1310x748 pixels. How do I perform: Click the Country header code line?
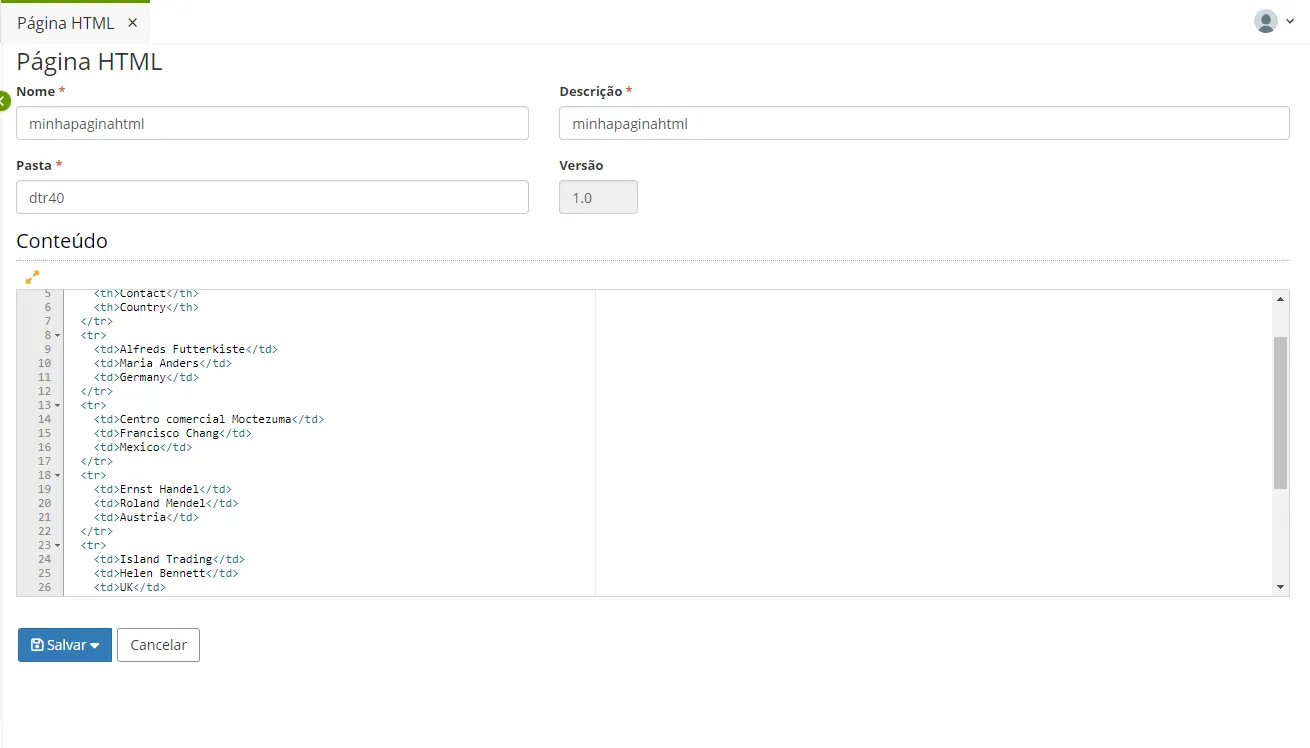click(147, 307)
